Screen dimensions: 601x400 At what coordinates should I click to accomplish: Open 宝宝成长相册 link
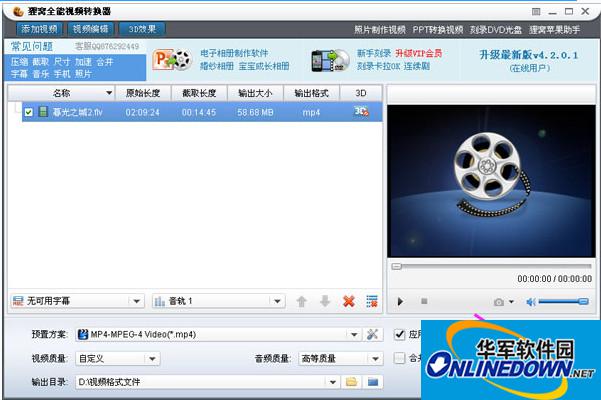point(264,66)
